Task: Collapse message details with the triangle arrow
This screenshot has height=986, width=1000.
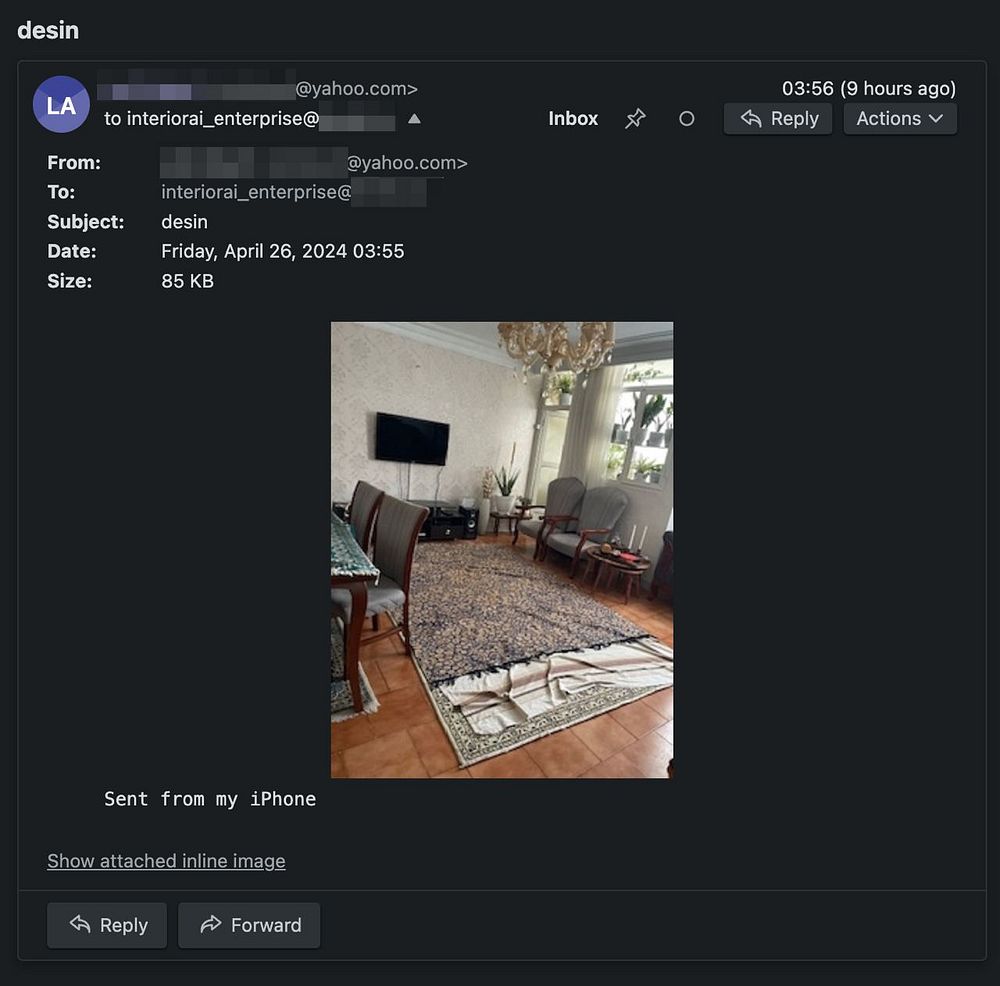Action: (x=415, y=119)
